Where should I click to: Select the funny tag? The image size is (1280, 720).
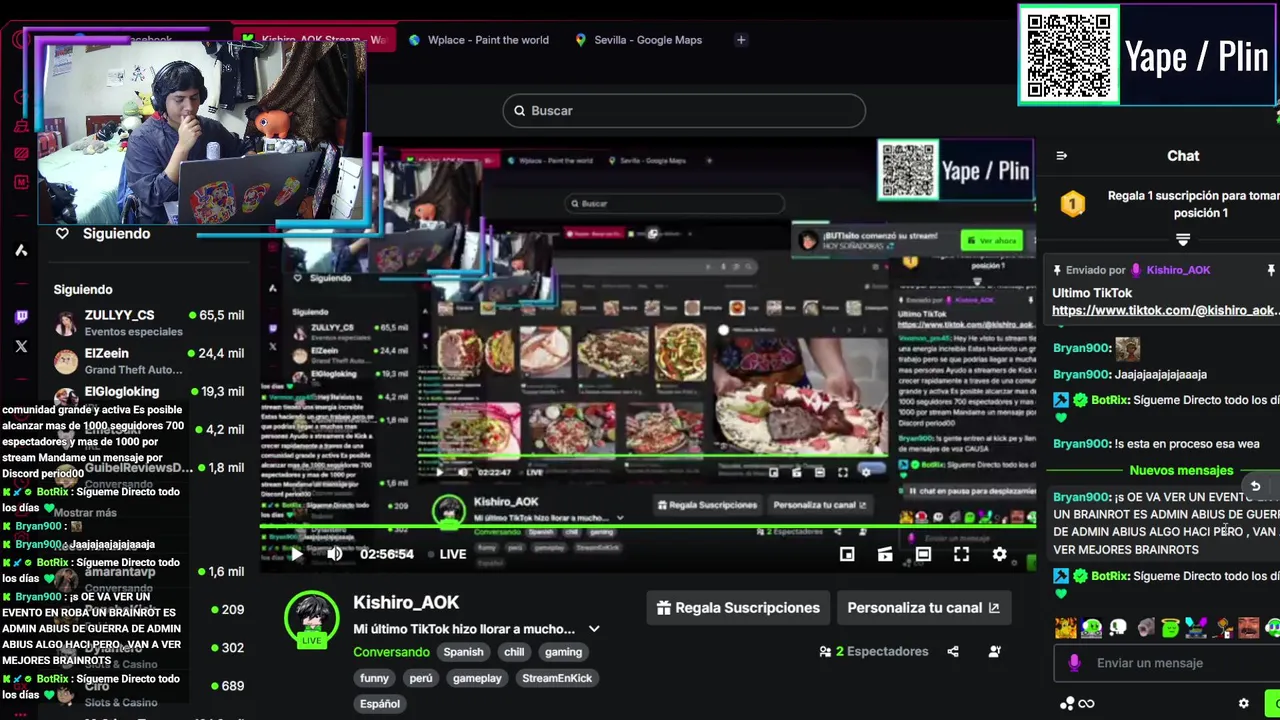[x=374, y=678]
